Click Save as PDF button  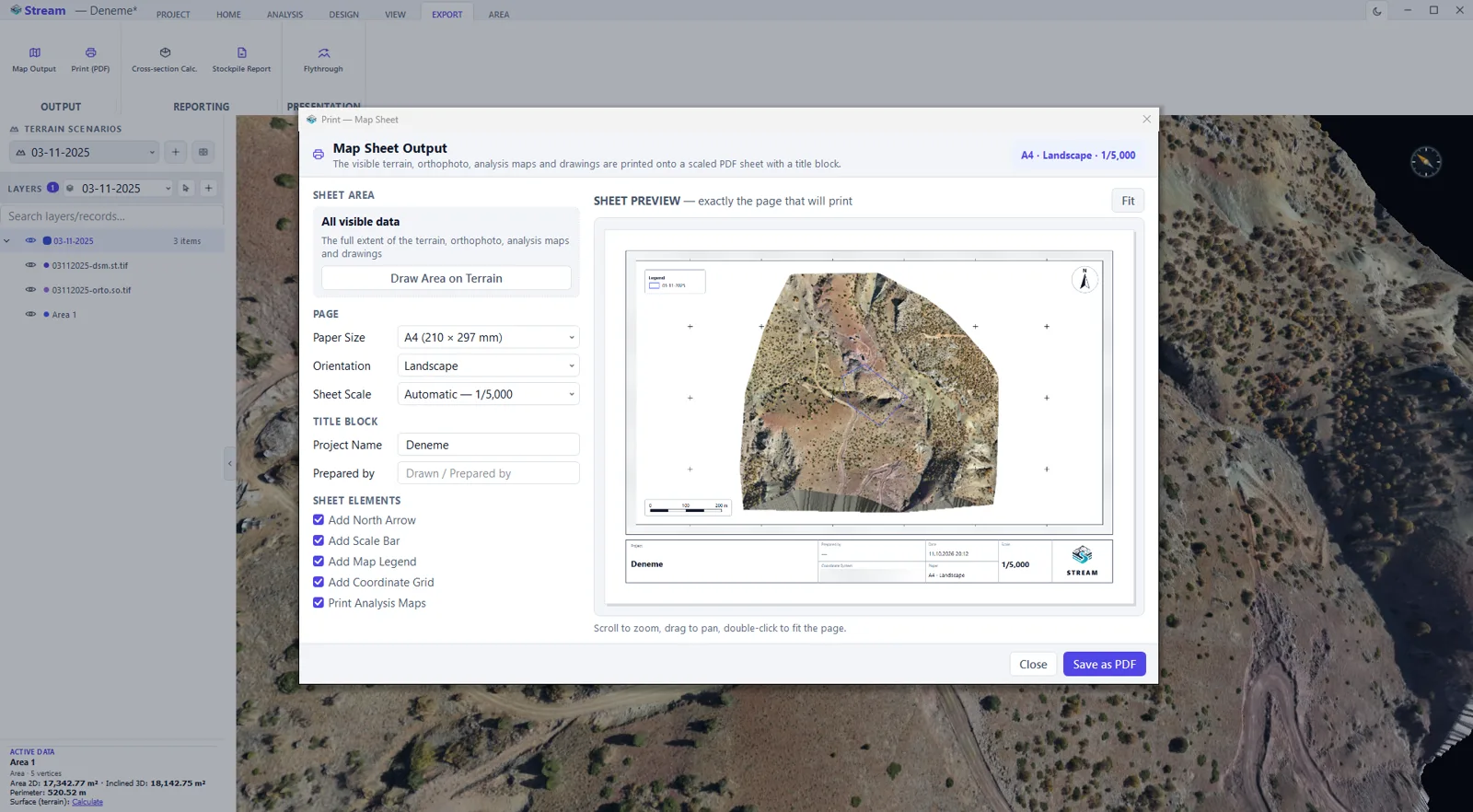pyautogui.click(x=1104, y=665)
